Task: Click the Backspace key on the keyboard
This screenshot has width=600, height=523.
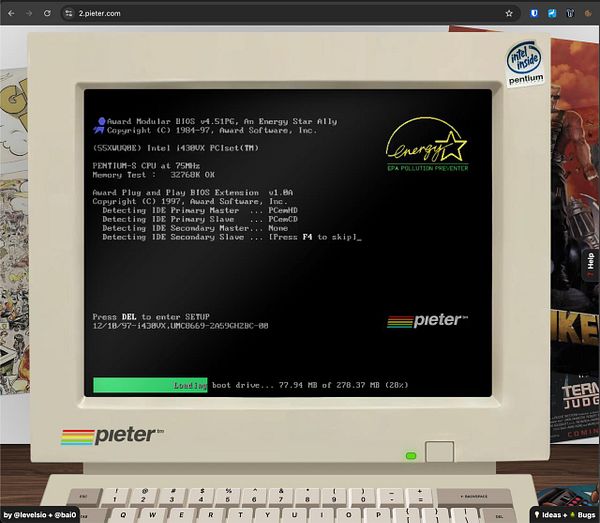Action: point(473,497)
